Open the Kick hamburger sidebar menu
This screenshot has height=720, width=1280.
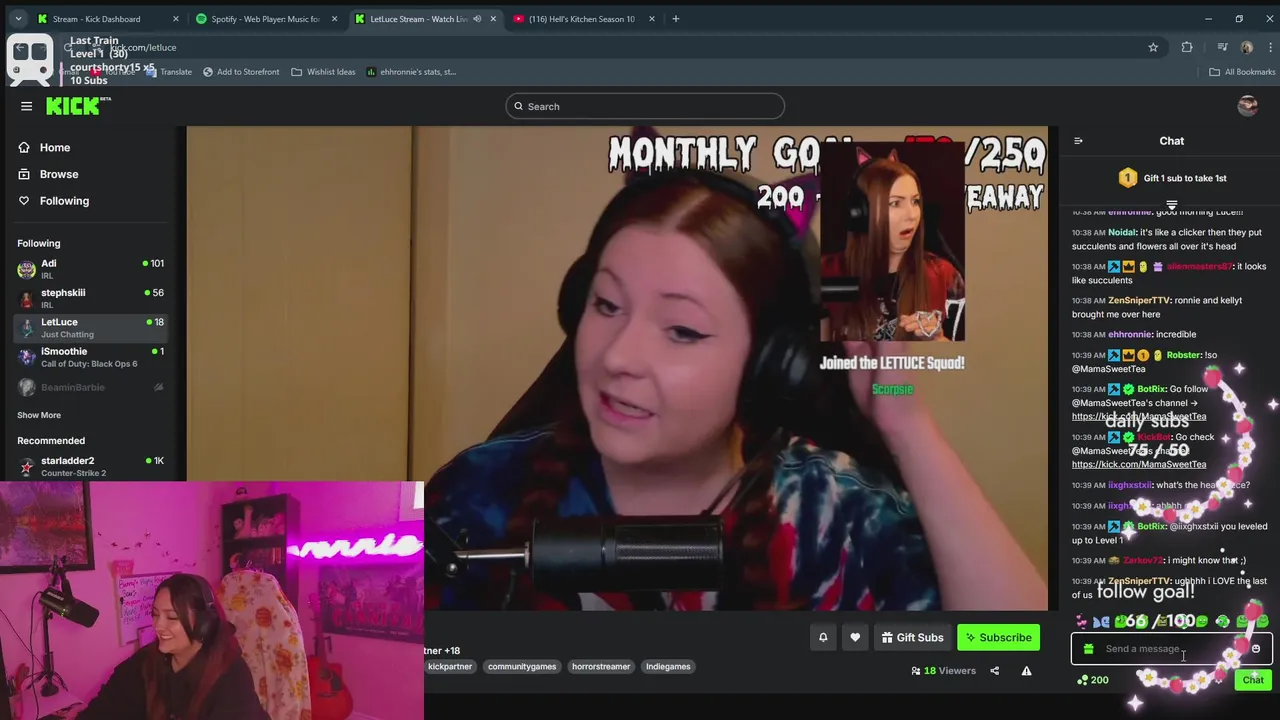(27, 106)
